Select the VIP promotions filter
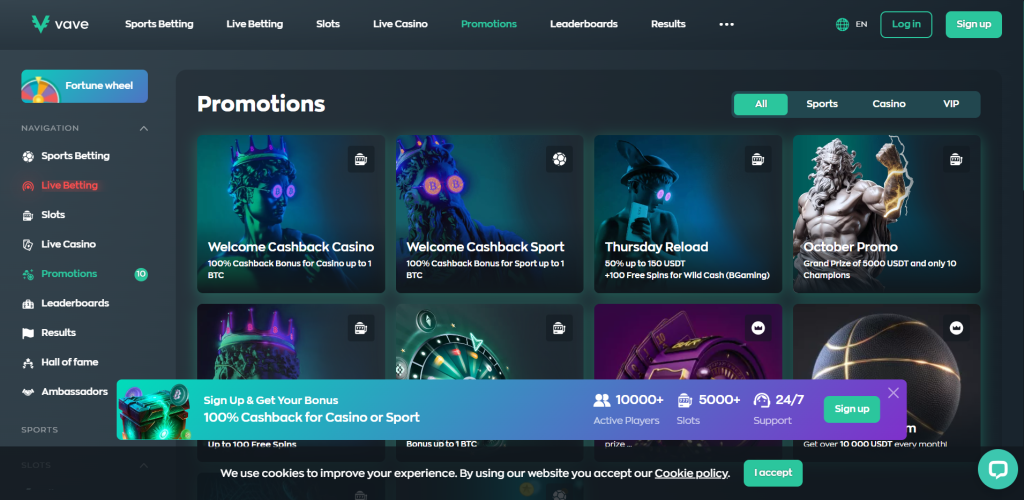This screenshot has height=500, width=1024. 951,104
